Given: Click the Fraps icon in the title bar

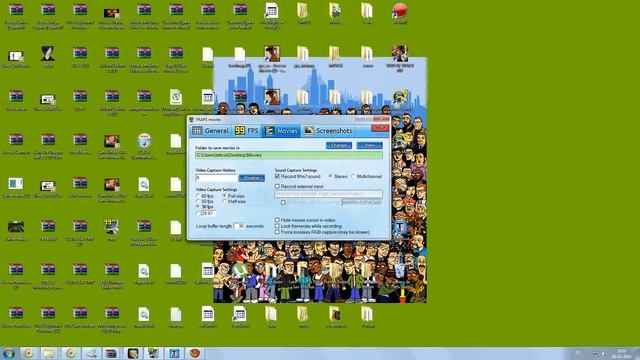Looking at the screenshot, I should [192, 120].
